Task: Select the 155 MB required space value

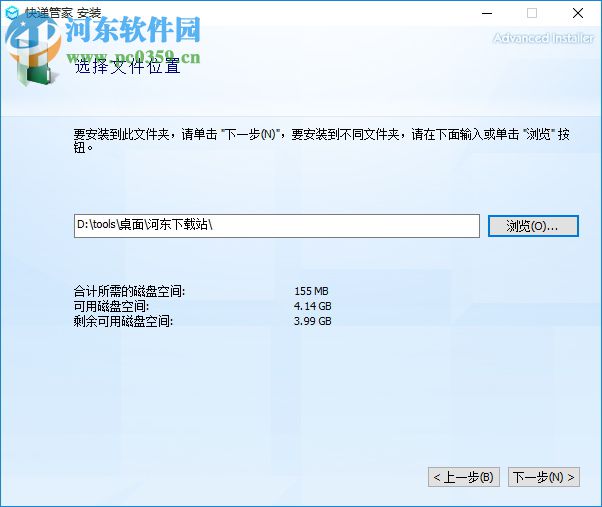Action: pos(311,291)
